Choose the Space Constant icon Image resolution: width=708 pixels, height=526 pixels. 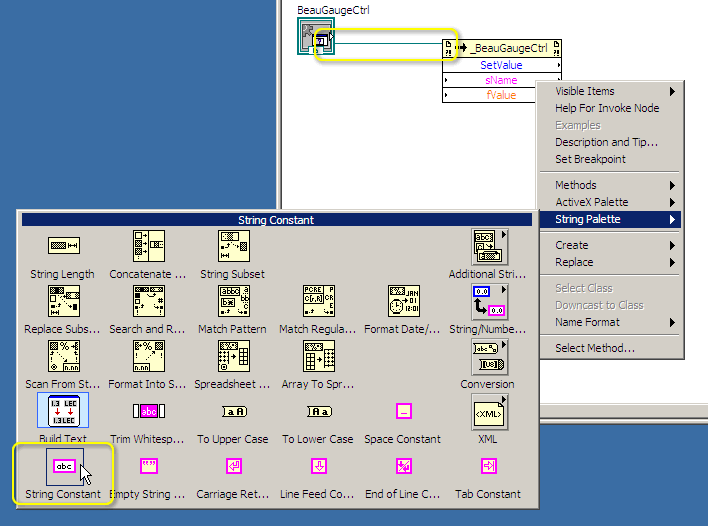404,411
